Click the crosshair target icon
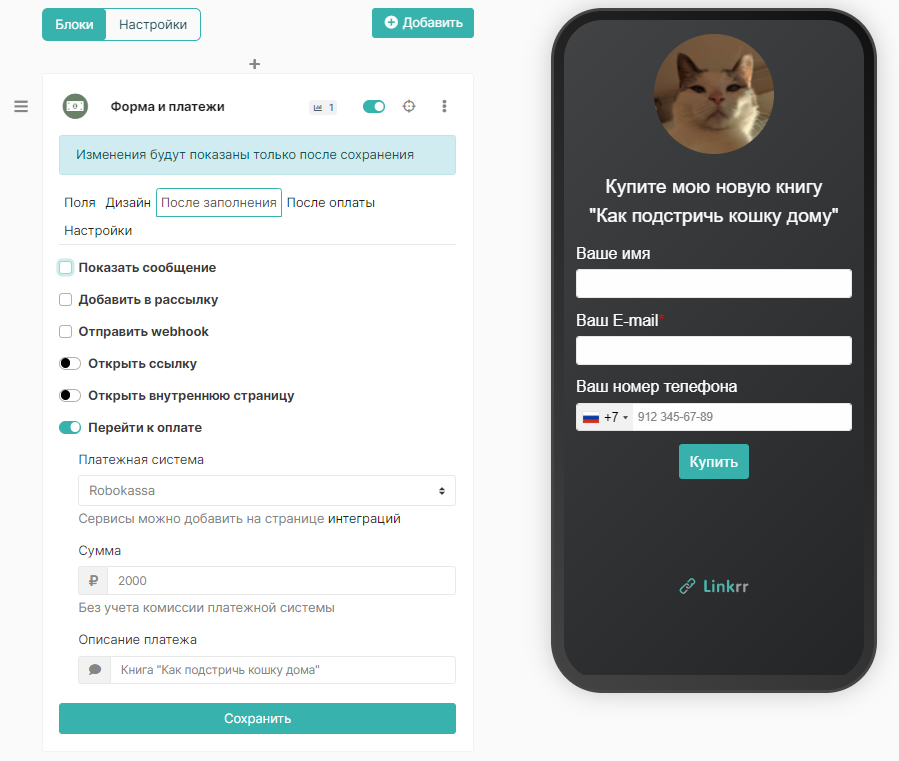899x761 pixels. coord(409,106)
